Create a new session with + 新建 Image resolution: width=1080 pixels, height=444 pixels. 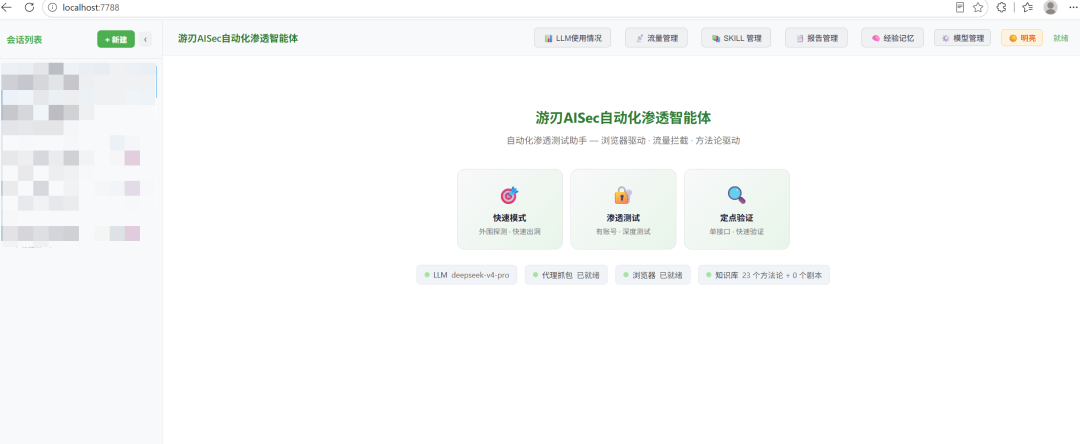[116, 39]
